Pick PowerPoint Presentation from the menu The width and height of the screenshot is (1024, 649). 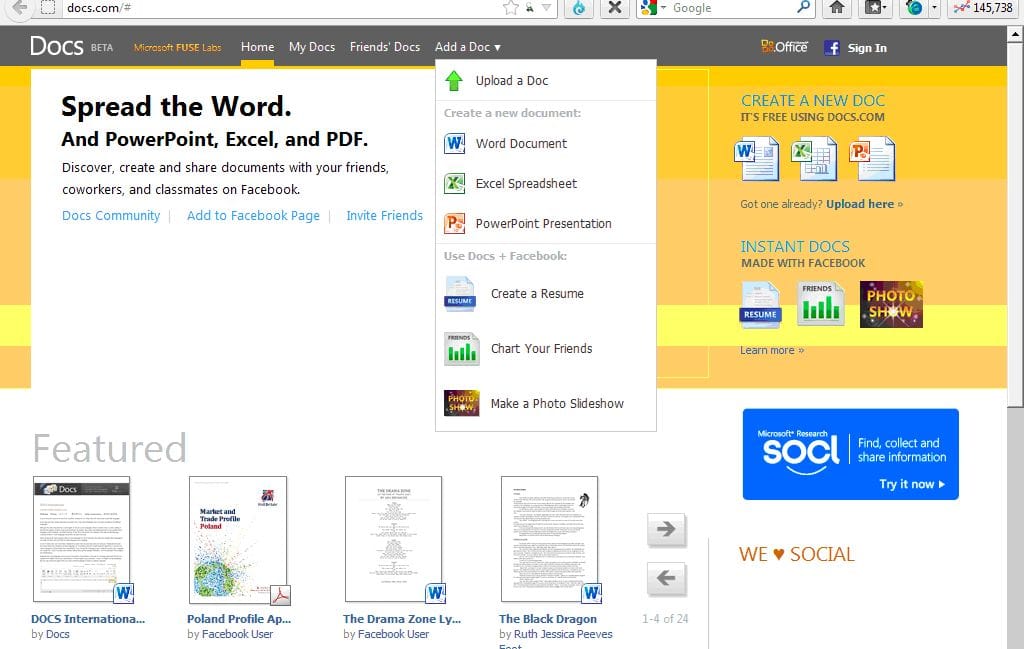point(546,223)
